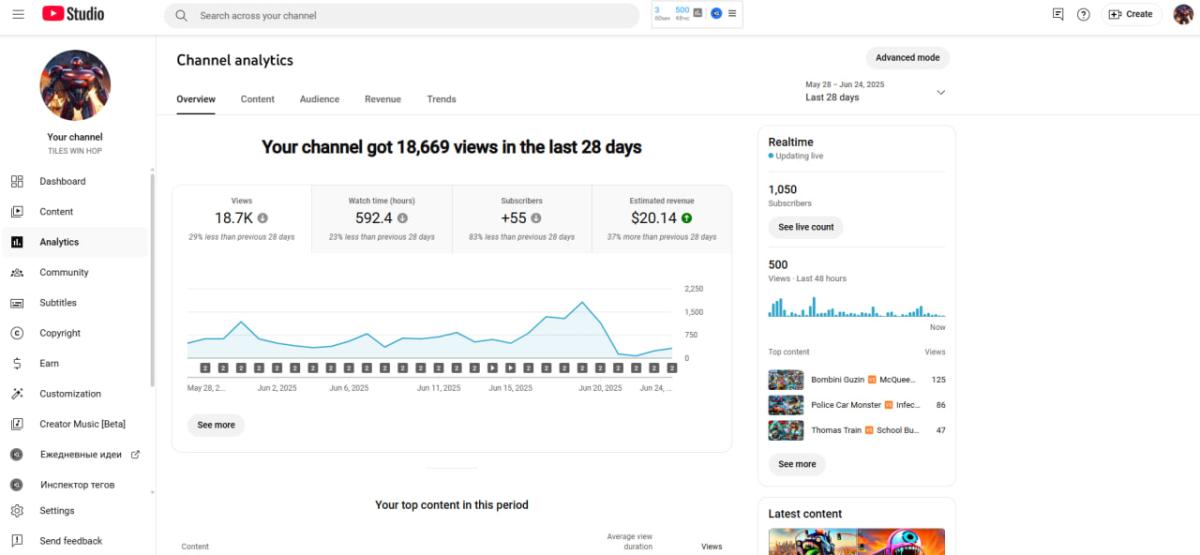Click the Subscribers trend indicator icon
This screenshot has height=555, width=1200.
click(536, 218)
